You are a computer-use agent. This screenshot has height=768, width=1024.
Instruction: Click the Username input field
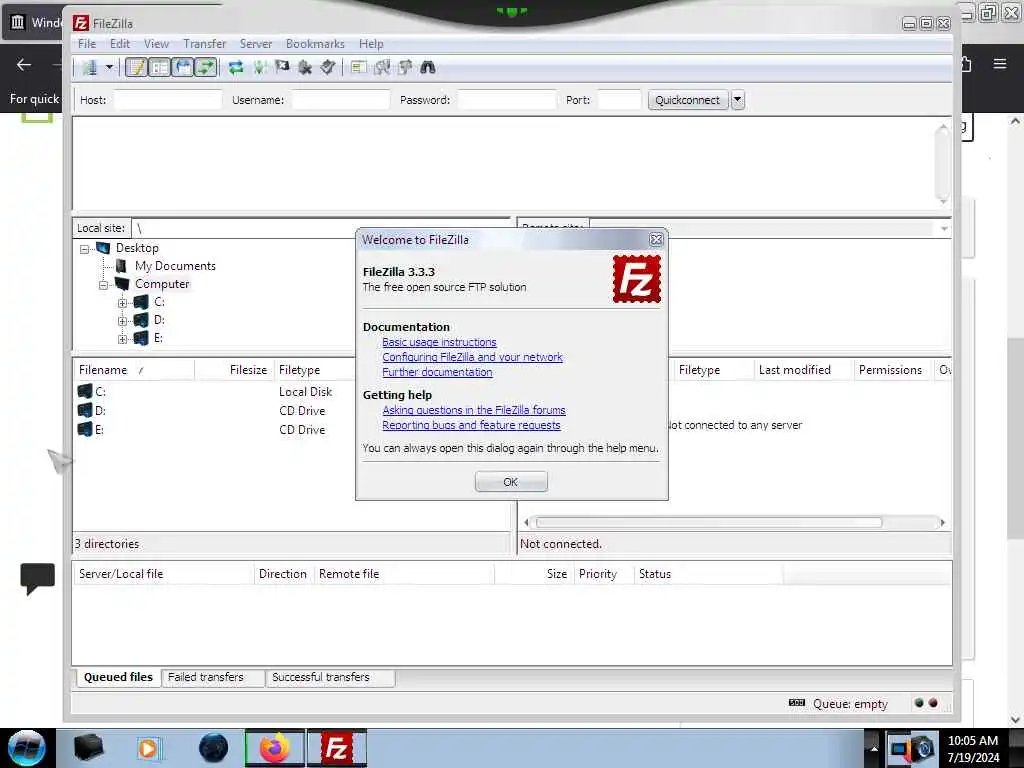[340, 100]
